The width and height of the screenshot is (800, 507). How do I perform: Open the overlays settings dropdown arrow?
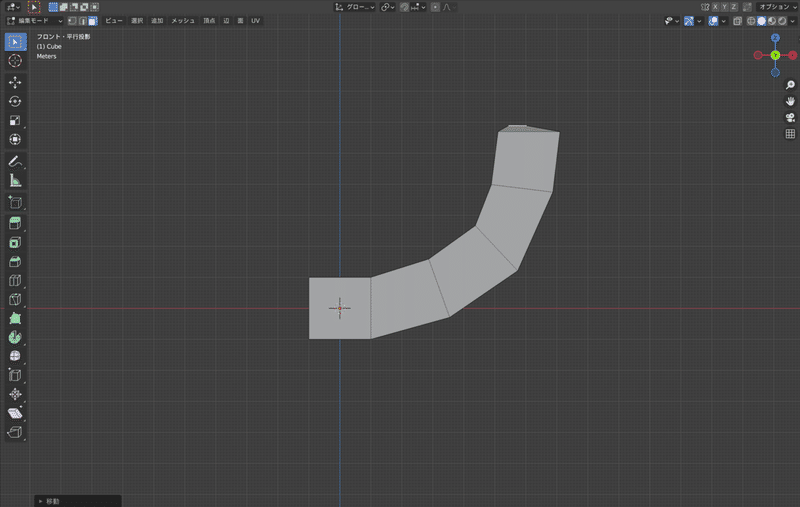click(x=723, y=21)
